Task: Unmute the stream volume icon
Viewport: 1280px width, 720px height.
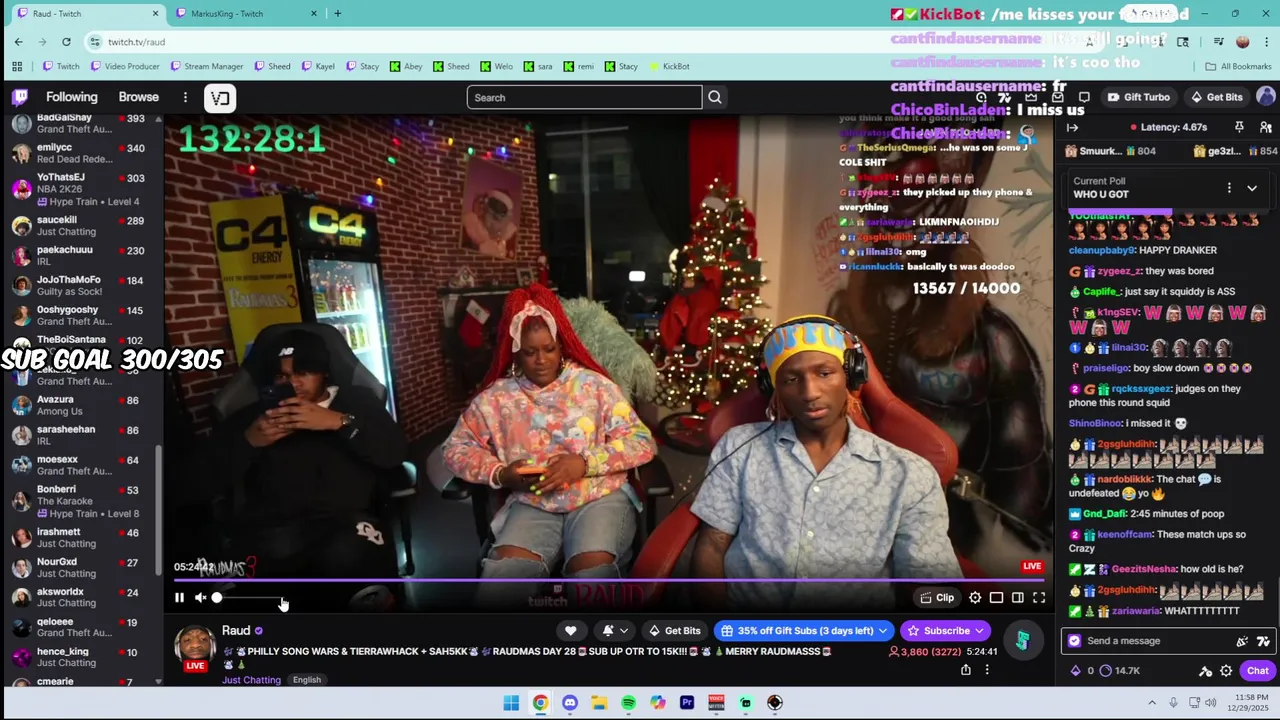Action: coord(200,598)
